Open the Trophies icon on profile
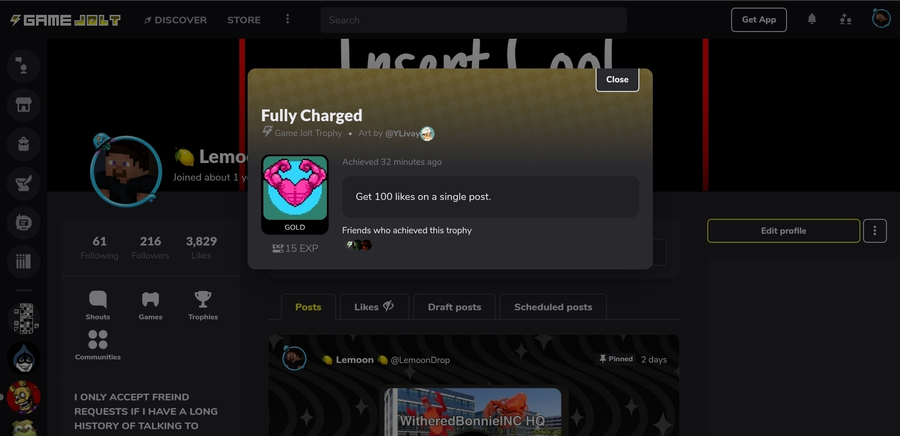900x436 pixels. click(203, 305)
